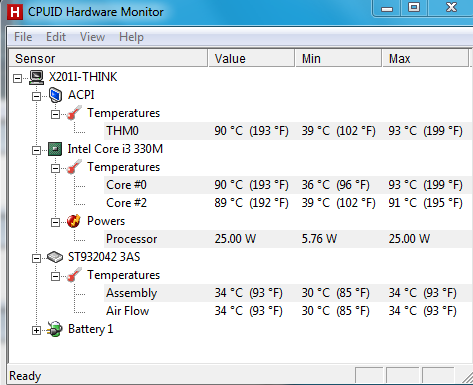
Task: Click the Powers lightning icon
Action: pos(74,221)
